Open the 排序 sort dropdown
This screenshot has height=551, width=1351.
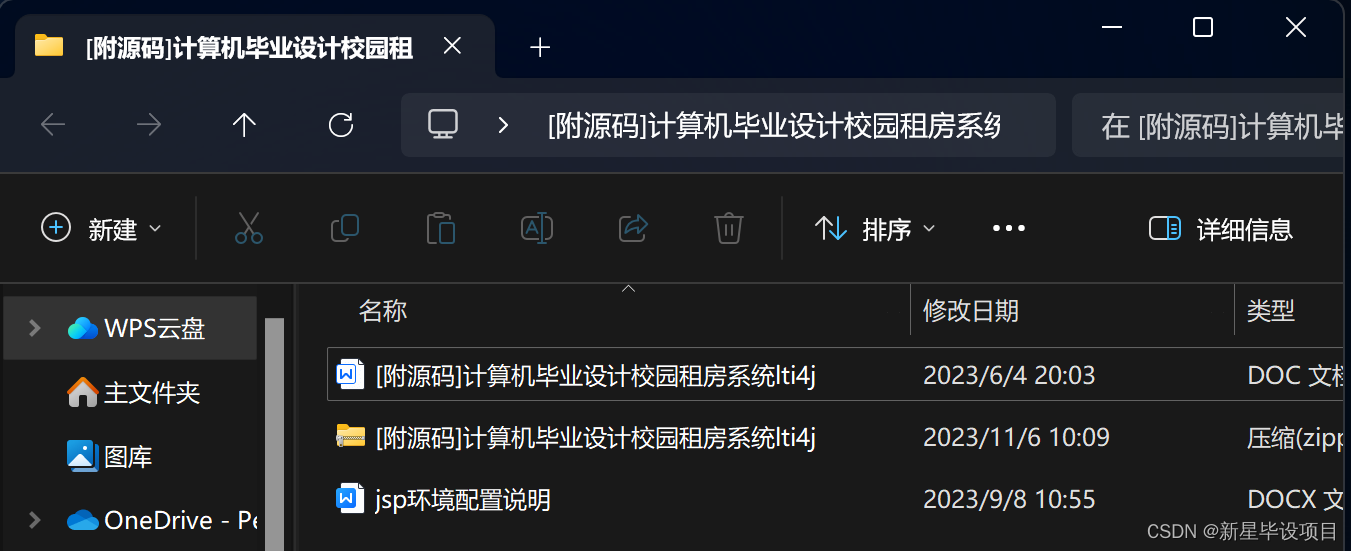coord(876,229)
